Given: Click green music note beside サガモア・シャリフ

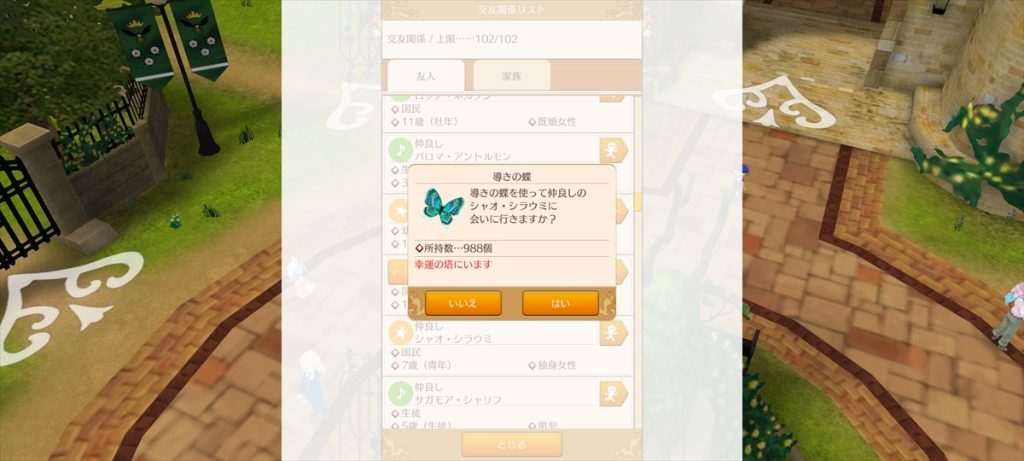Looking at the screenshot, I should (400, 393).
